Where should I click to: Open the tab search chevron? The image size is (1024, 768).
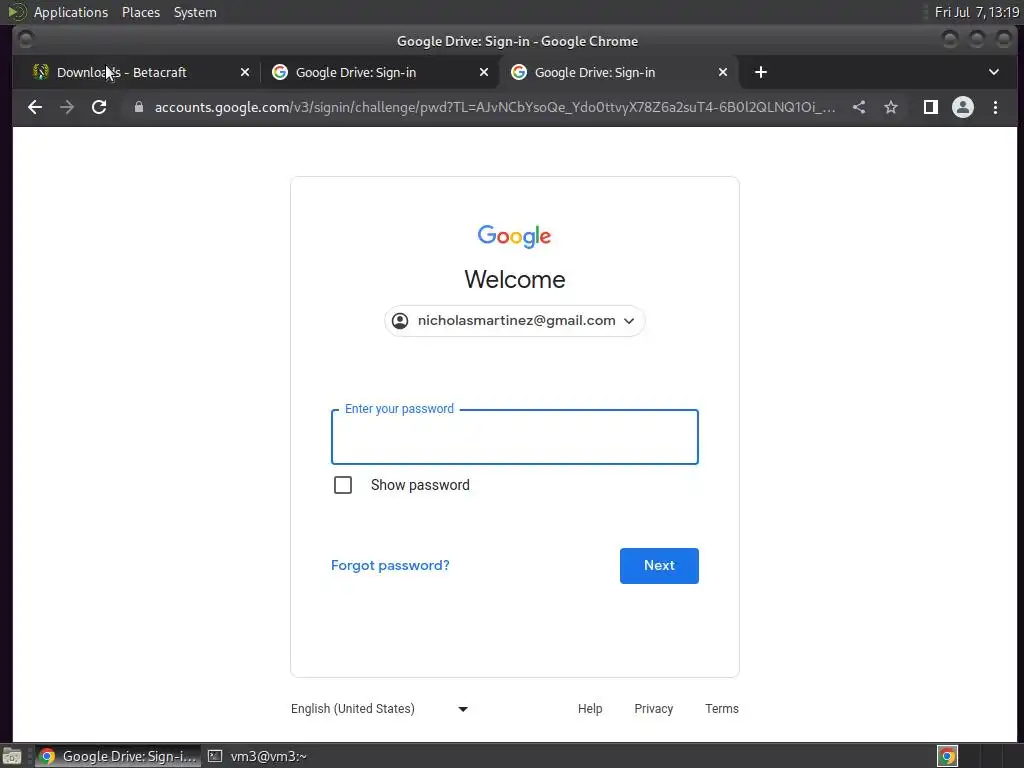(994, 72)
